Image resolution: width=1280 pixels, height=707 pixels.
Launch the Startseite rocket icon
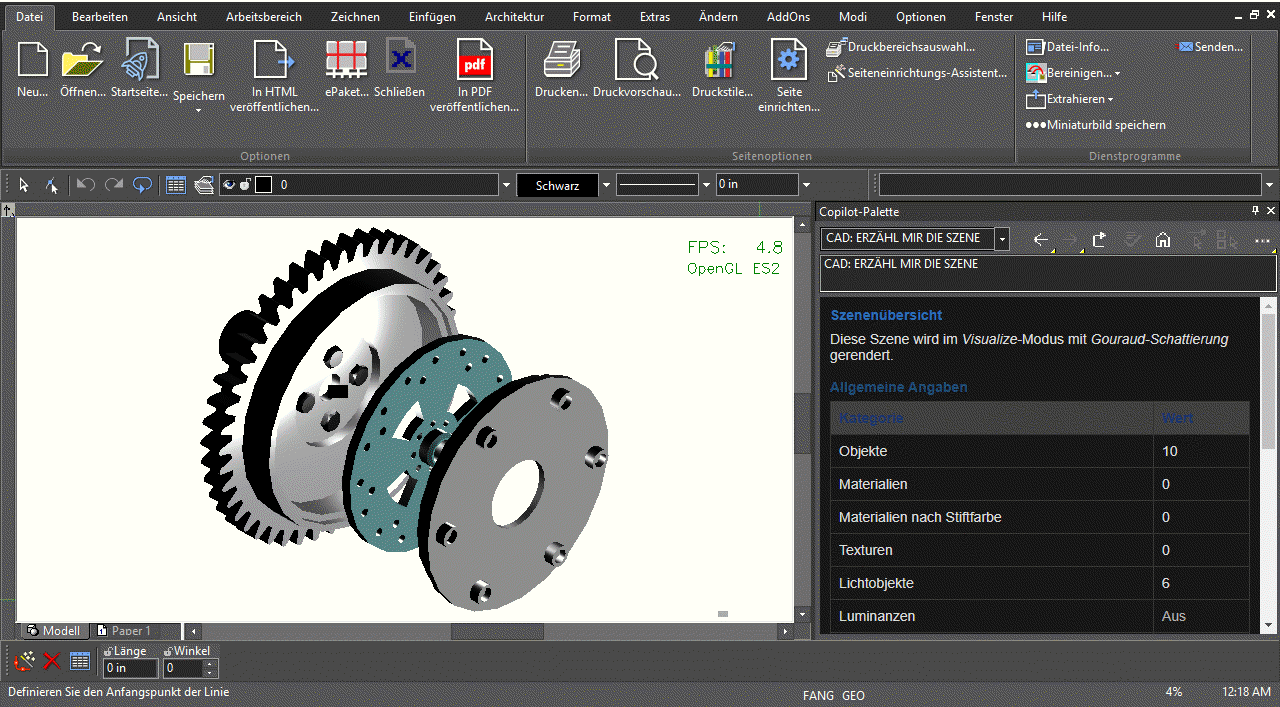(x=139, y=59)
